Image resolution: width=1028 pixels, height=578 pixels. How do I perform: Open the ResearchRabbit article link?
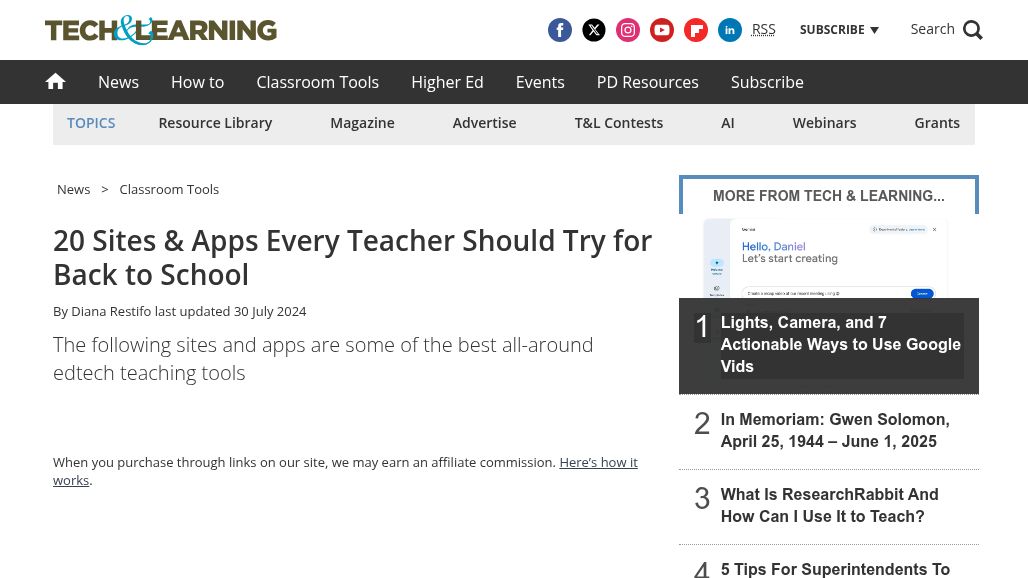(829, 505)
